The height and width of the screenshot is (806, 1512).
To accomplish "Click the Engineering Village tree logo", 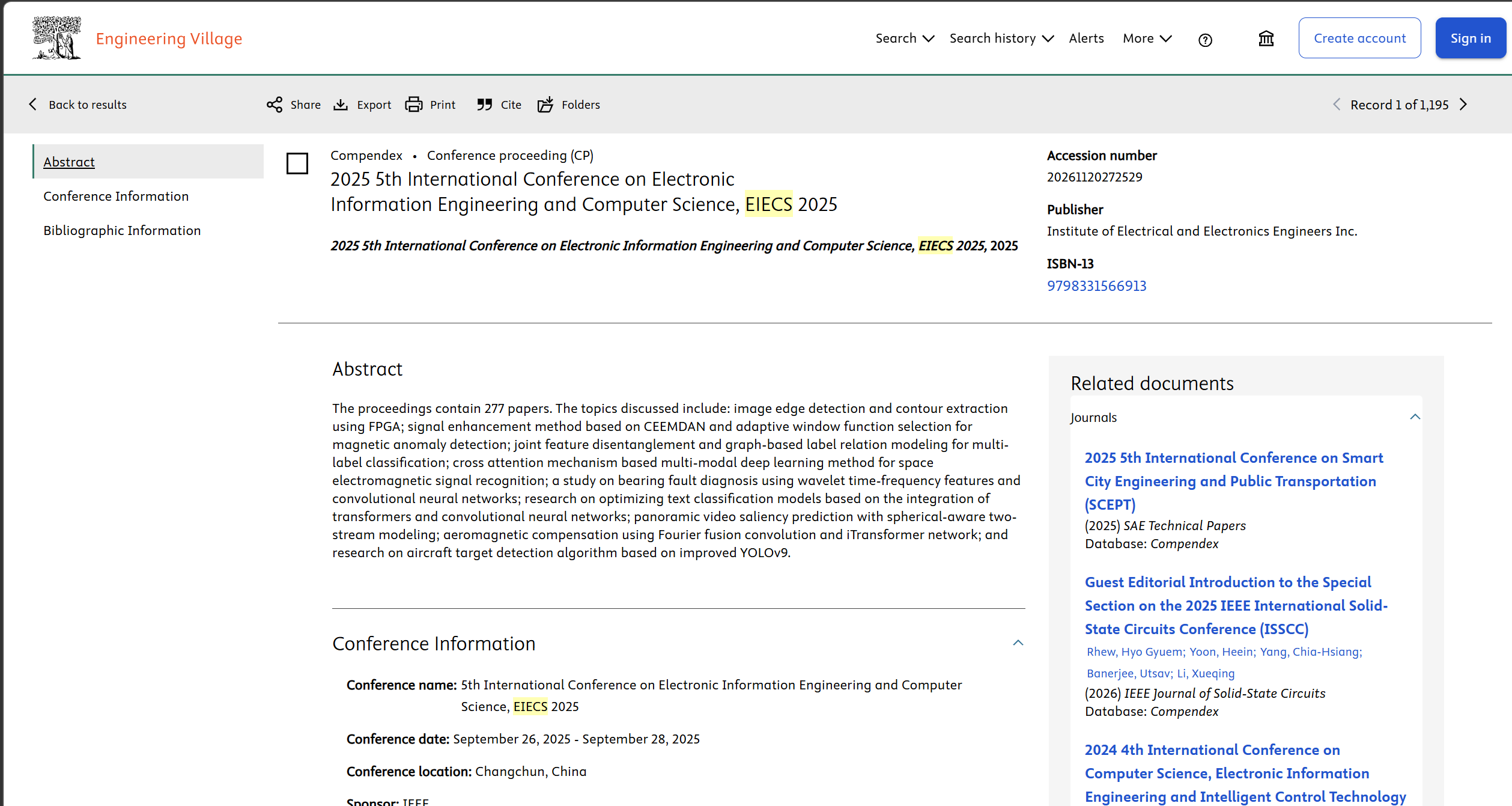I will tap(56, 38).
